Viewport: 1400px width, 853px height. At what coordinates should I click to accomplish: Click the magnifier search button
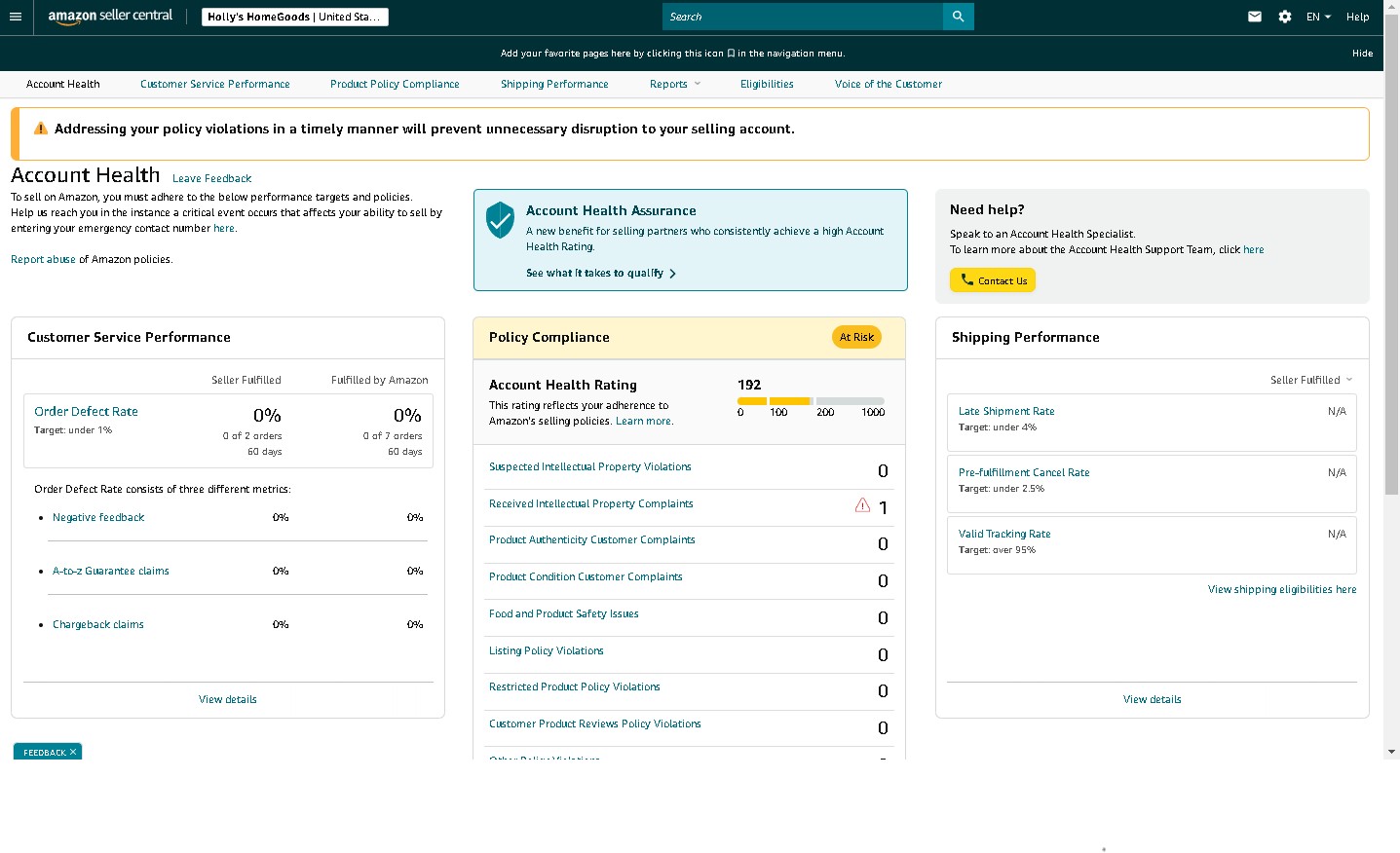959,17
